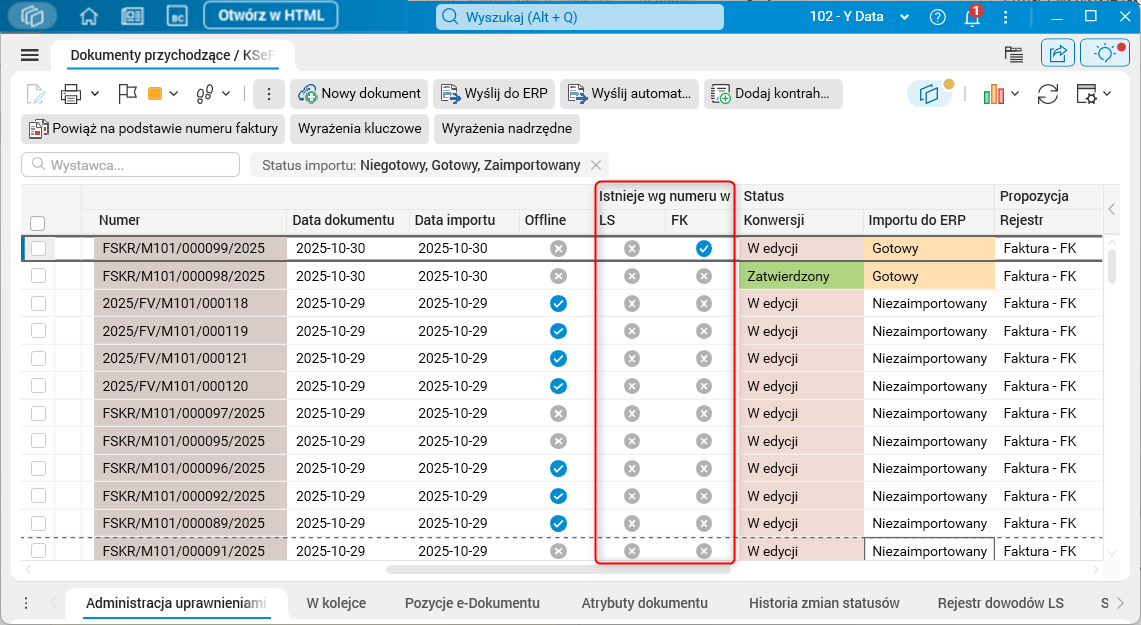
Task: Open bottom-left three-dot tab menu
Action: pos(26,603)
